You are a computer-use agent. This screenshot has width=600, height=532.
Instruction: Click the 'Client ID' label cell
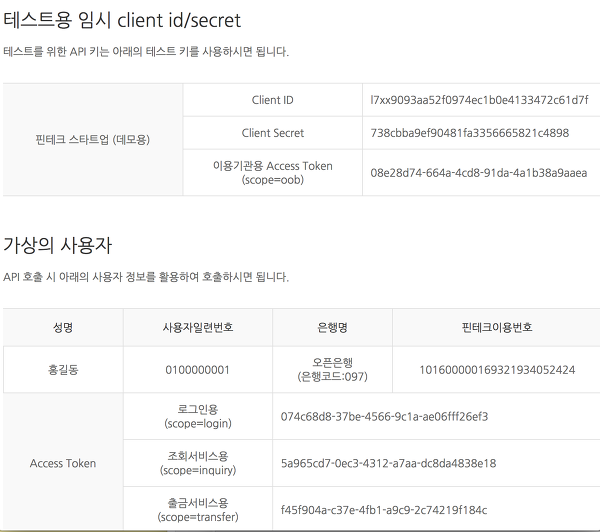272,100
